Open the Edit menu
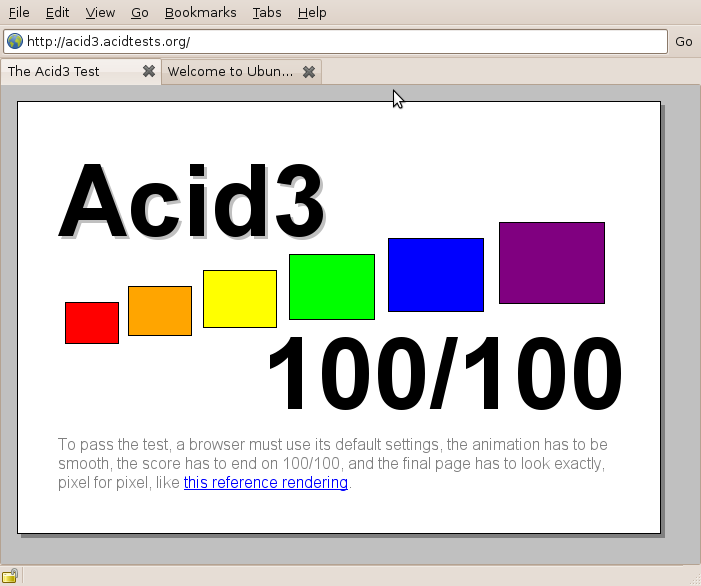The height and width of the screenshot is (586, 701). pos(57,13)
